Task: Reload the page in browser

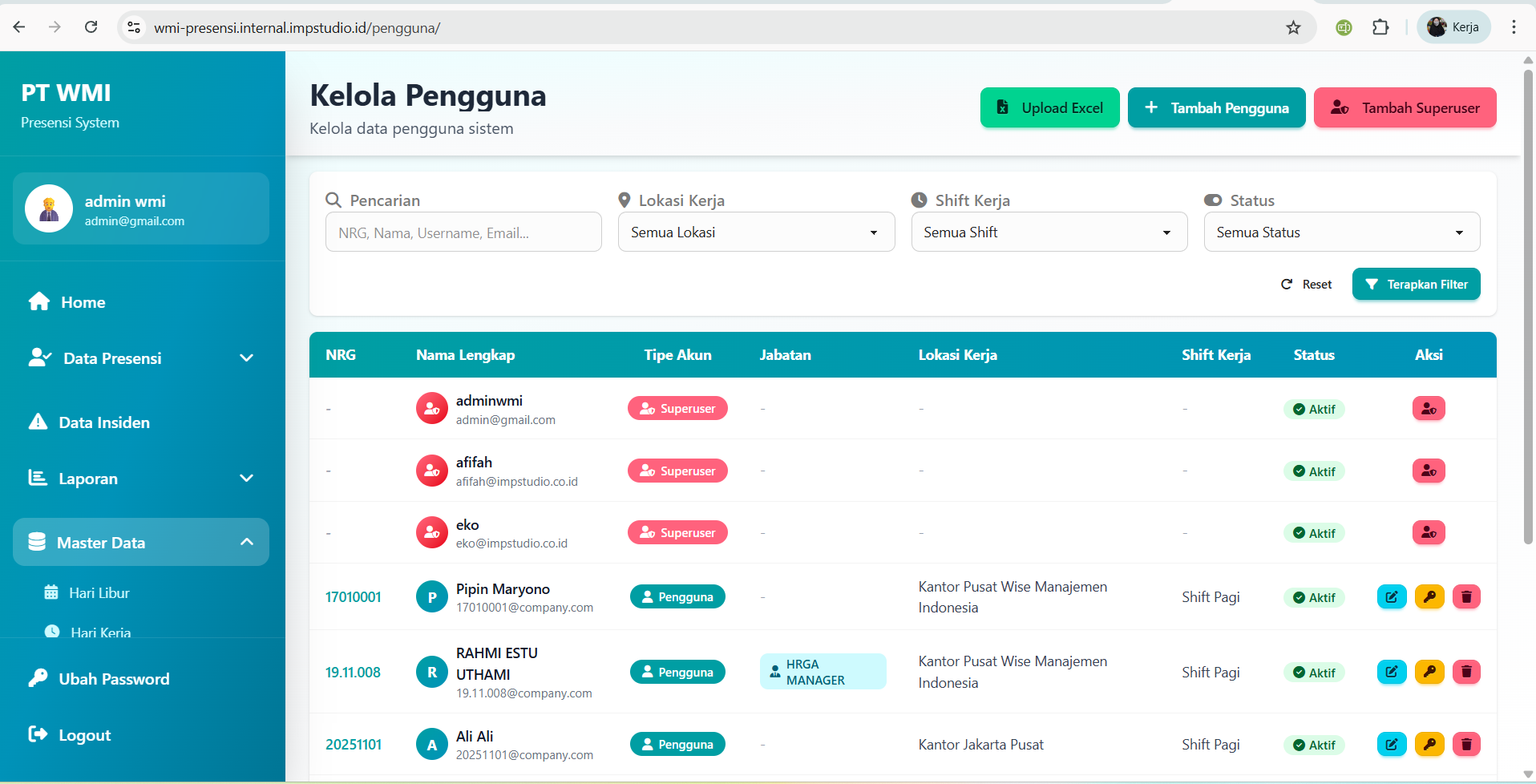Action: [x=91, y=28]
